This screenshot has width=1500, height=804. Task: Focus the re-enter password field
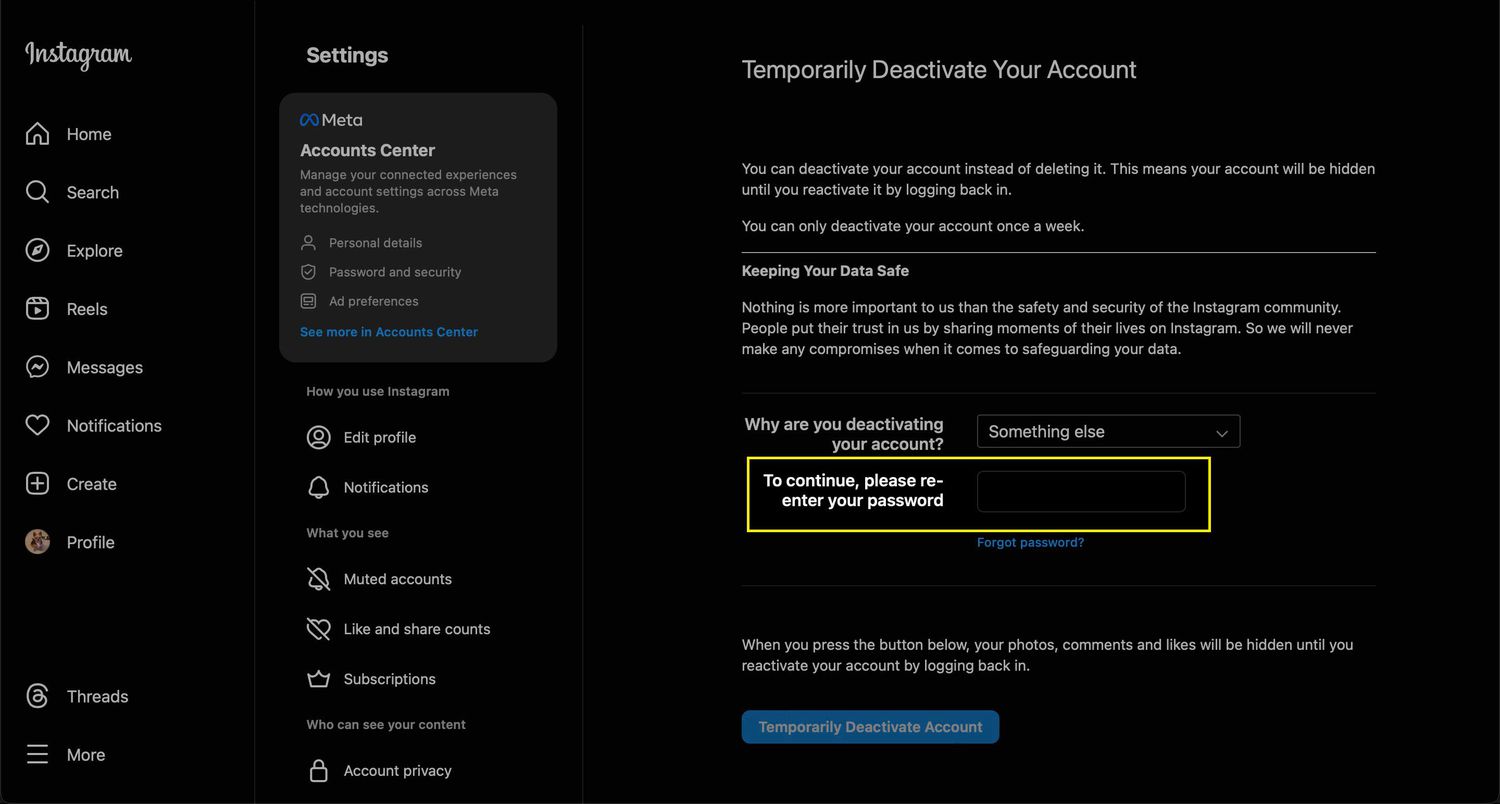tap(1081, 491)
